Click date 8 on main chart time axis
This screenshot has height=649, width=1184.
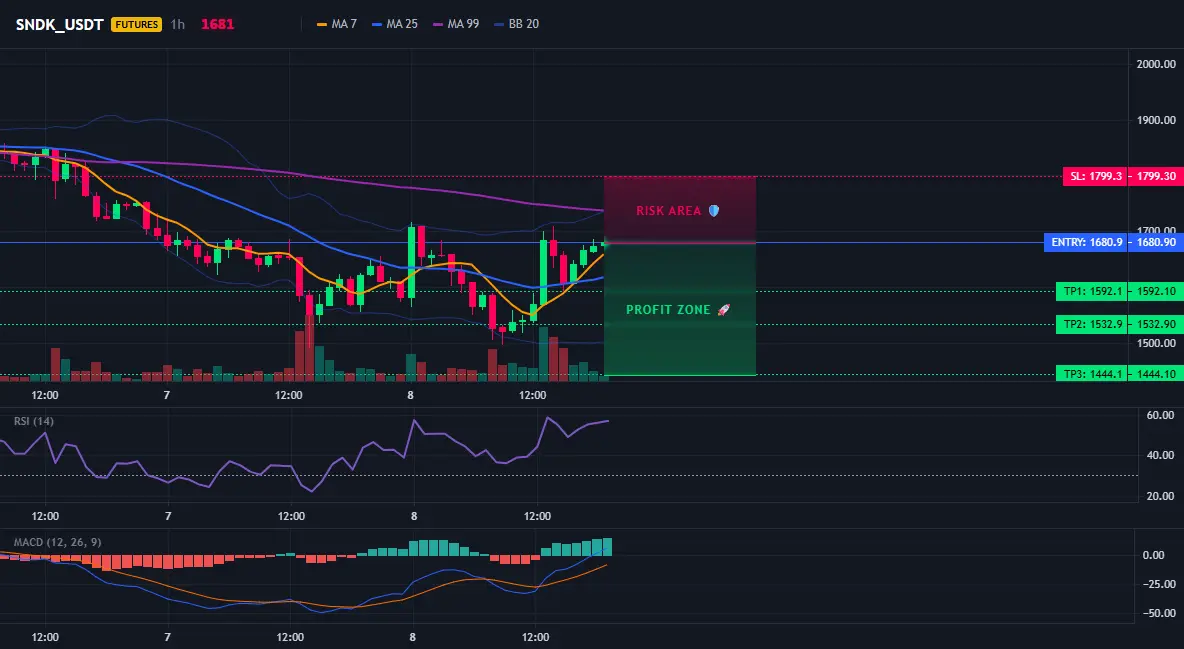point(411,395)
